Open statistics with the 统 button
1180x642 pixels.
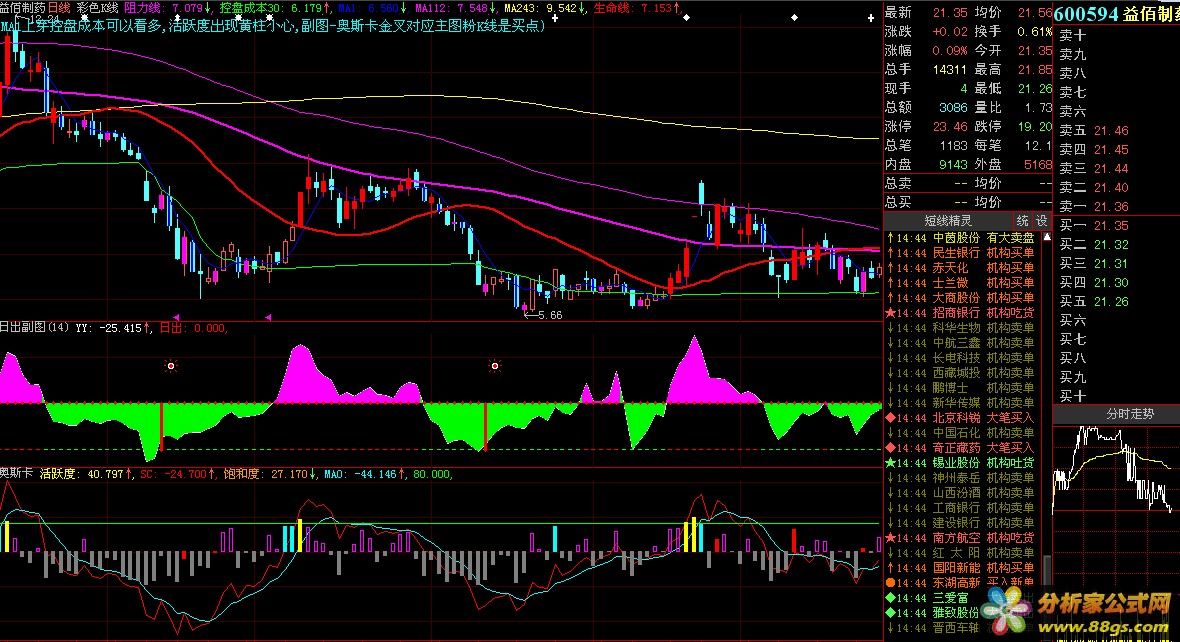point(1023,221)
